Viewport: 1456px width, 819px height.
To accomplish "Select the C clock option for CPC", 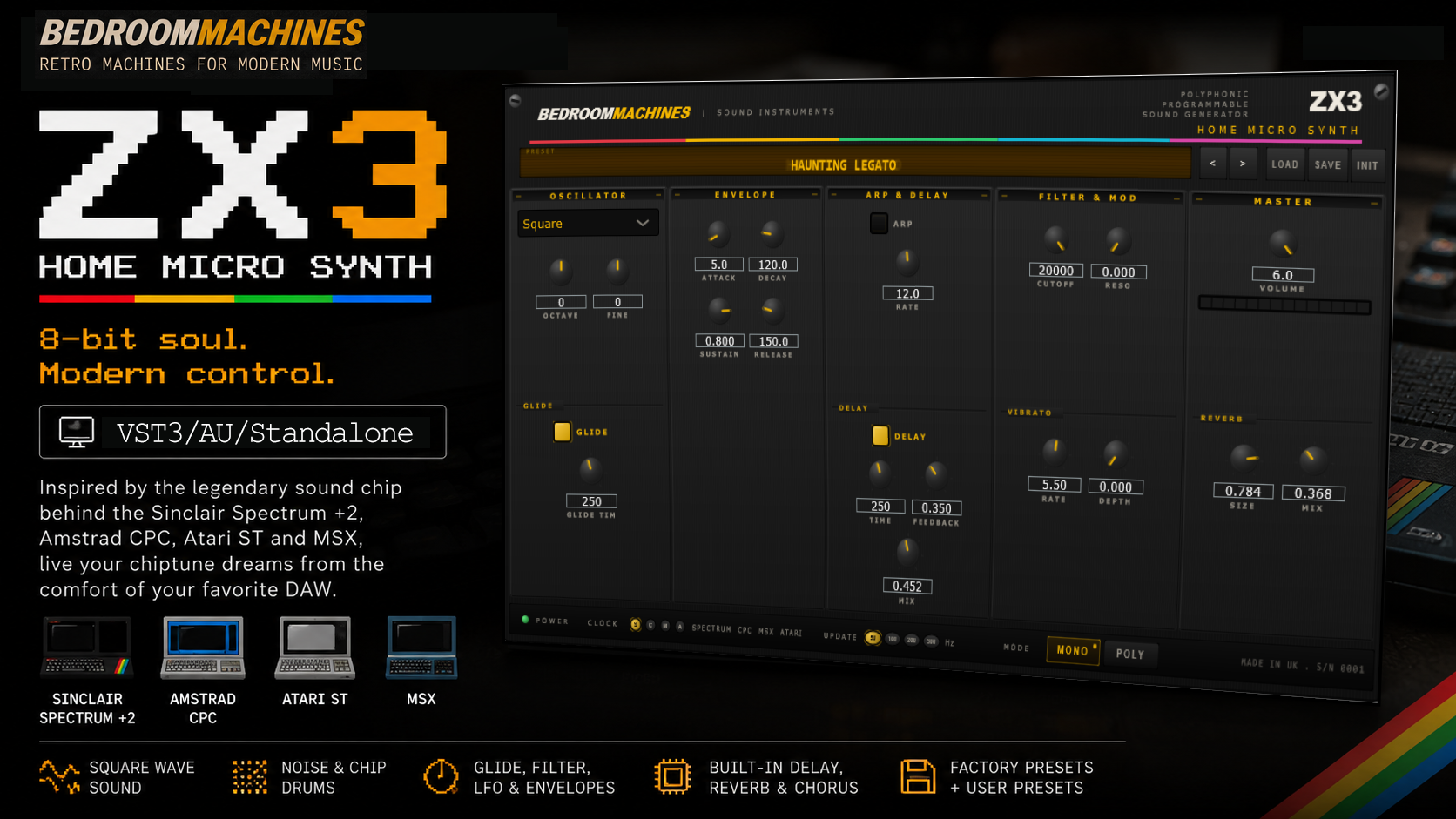I will [x=650, y=625].
